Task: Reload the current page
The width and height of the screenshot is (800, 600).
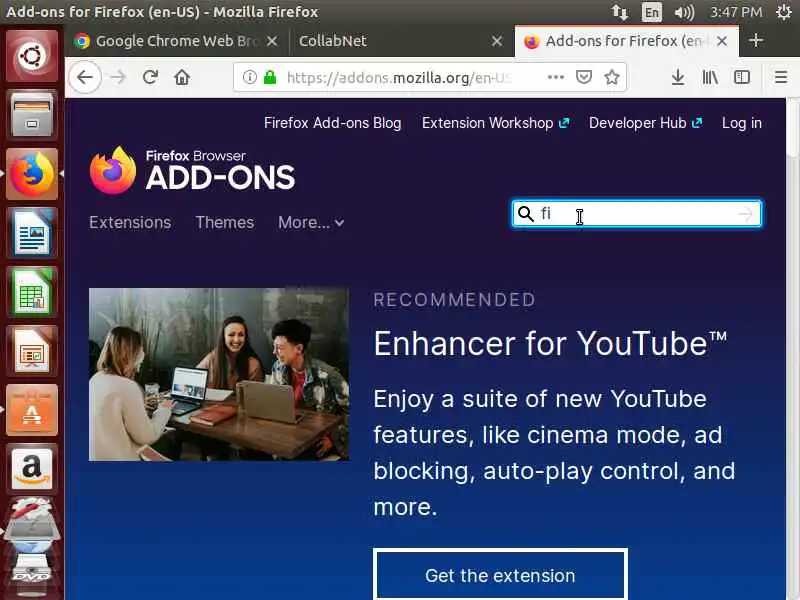Action: [x=150, y=78]
